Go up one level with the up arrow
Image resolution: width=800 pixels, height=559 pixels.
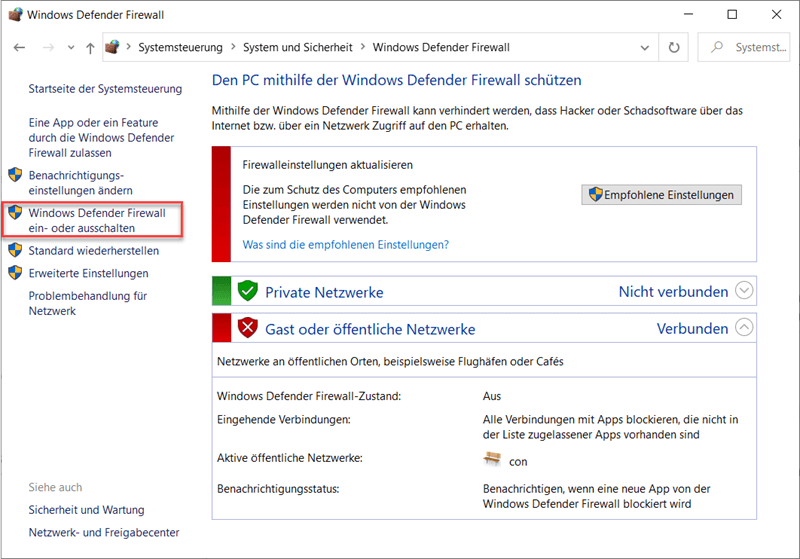pos(90,48)
